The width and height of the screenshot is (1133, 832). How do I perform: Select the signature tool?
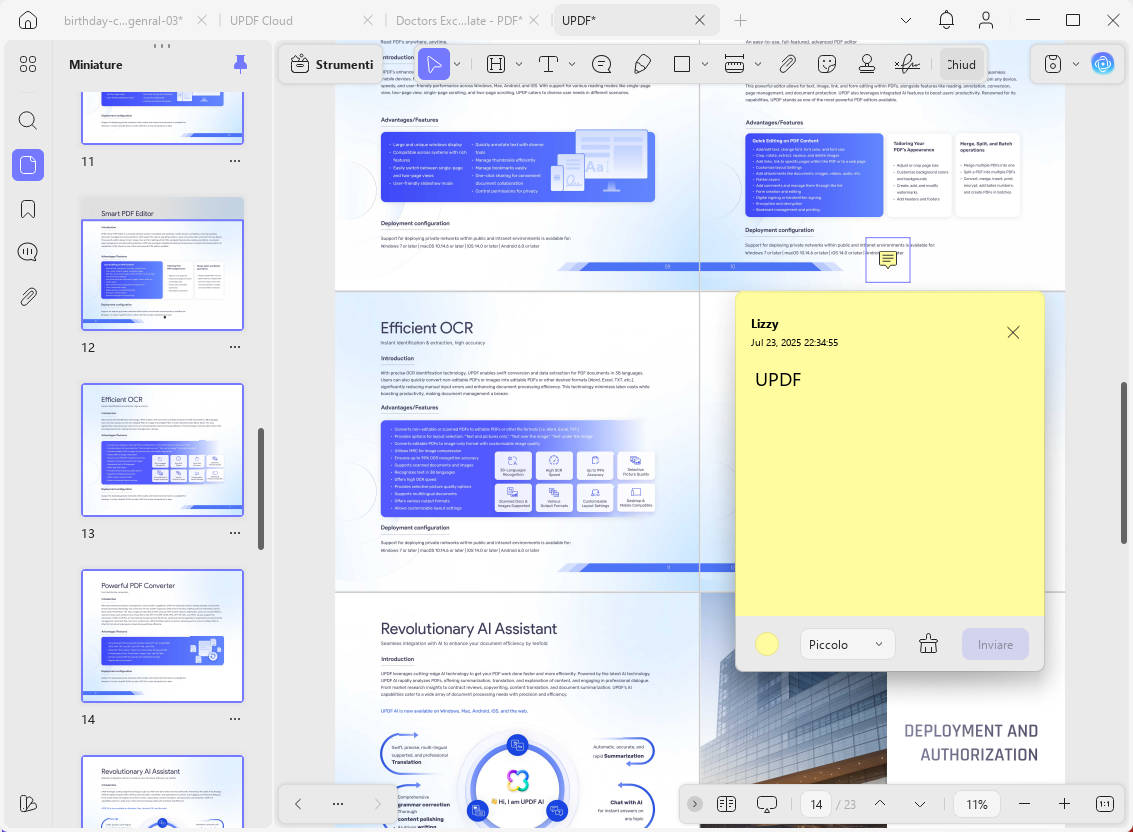[x=907, y=64]
